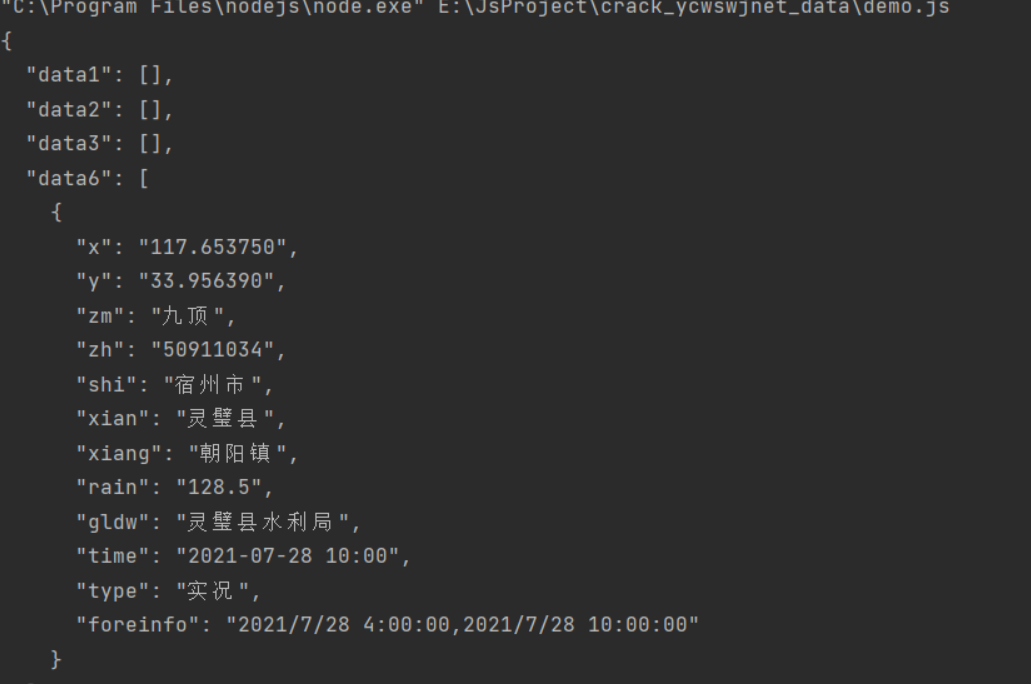Viewport: 1031px width, 684px height.
Task: Click the type value "实况"
Action: [x=207, y=591]
